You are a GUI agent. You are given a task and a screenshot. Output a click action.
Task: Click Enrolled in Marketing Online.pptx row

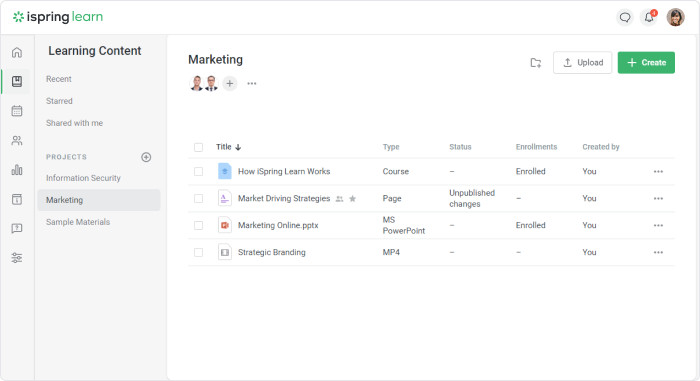point(530,226)
